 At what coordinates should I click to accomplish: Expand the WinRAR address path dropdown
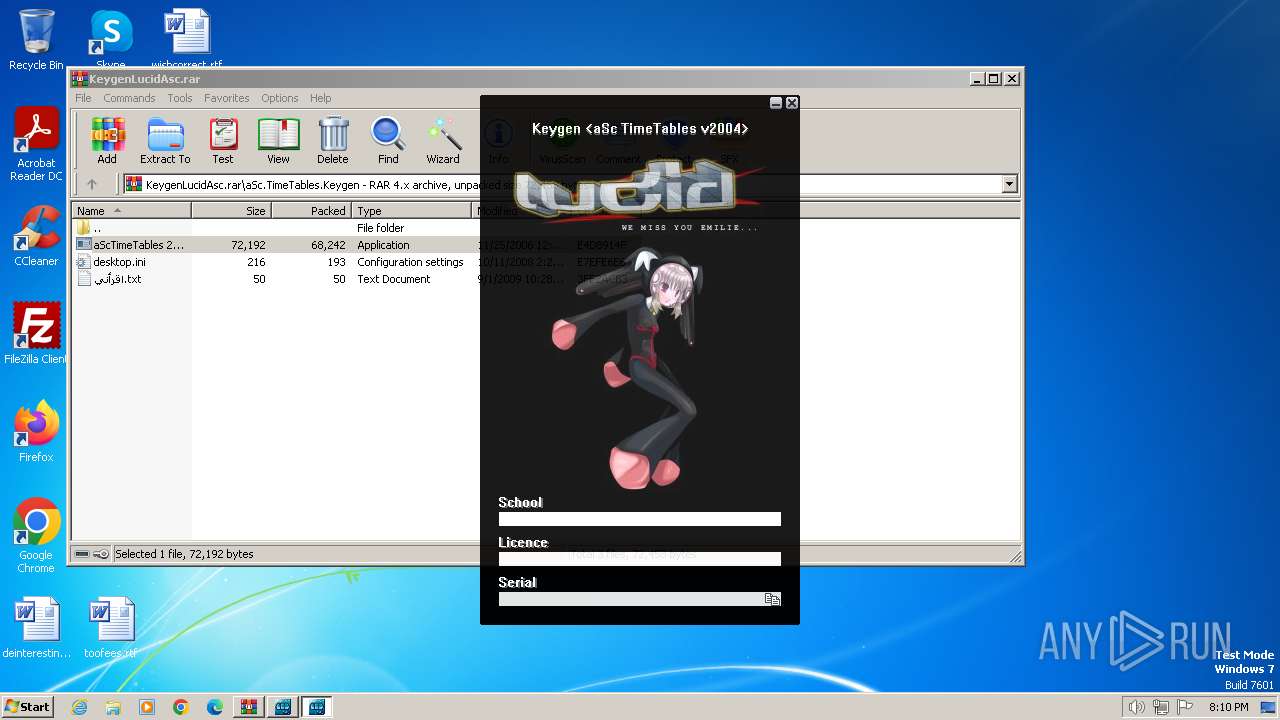[1009, 184]
